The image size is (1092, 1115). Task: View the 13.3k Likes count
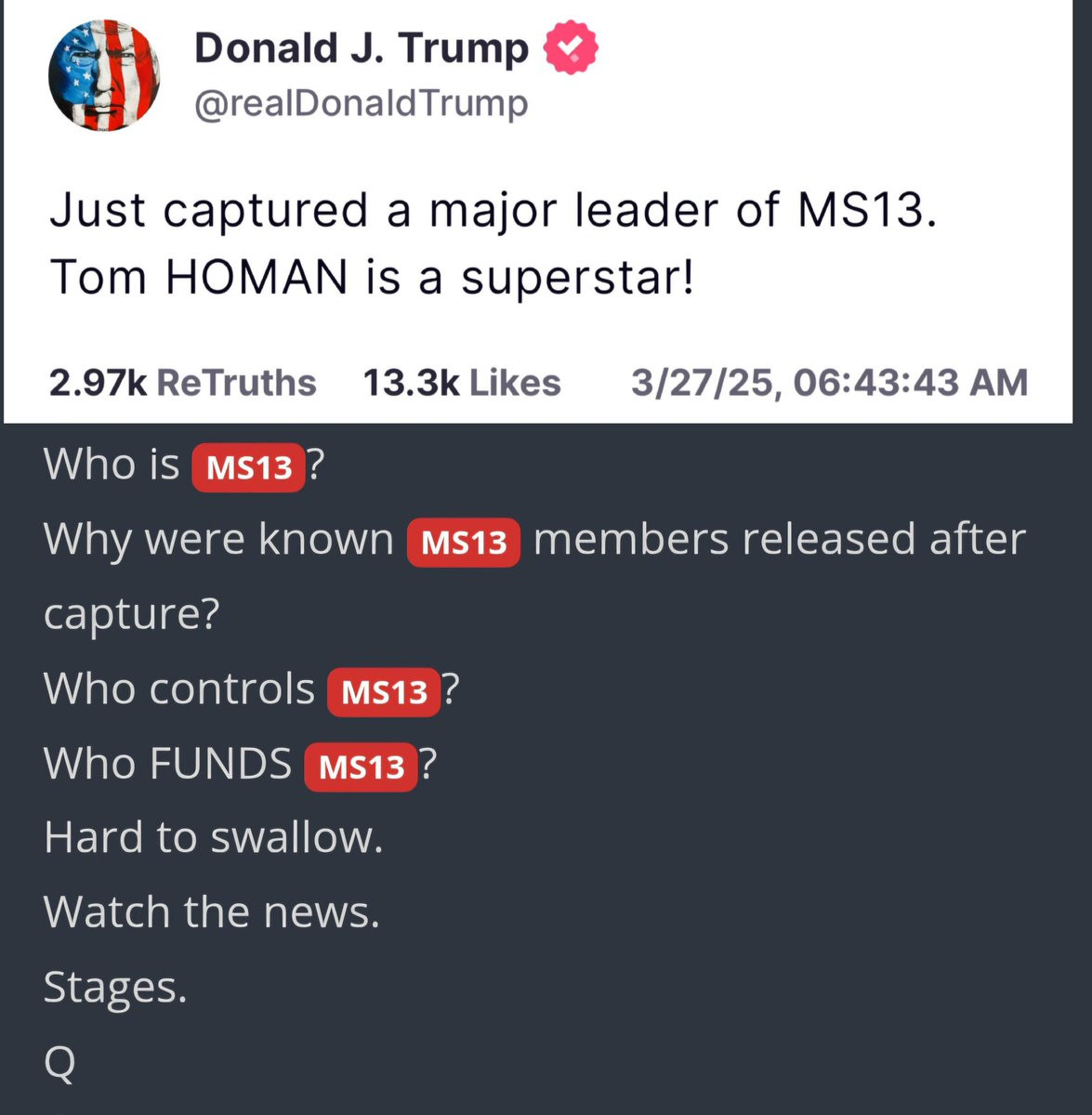point(461,383)
